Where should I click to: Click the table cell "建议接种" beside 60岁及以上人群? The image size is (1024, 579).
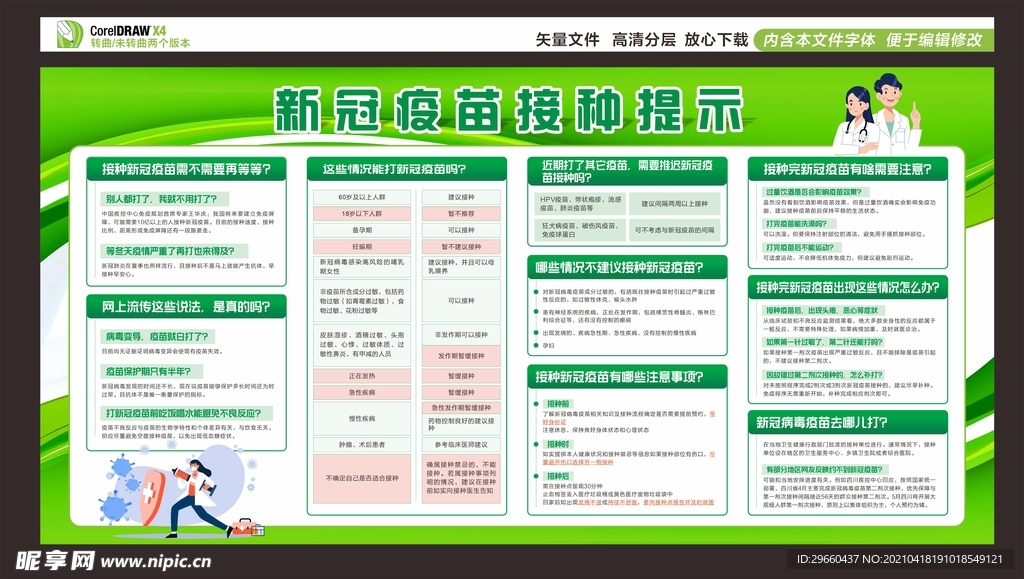[x=461, y=197]
